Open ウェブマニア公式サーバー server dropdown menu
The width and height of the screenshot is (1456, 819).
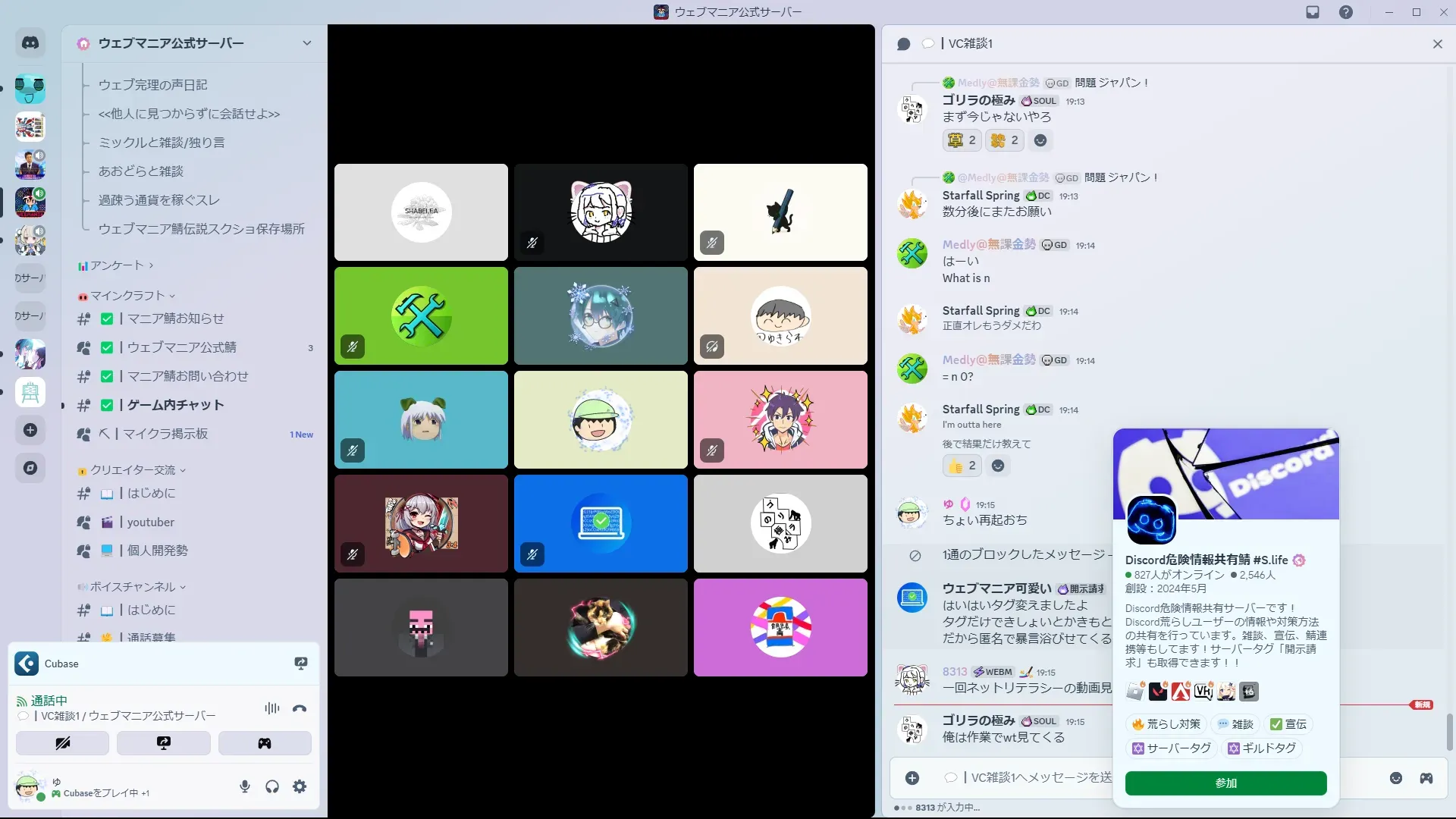click(x=306, y=43)
